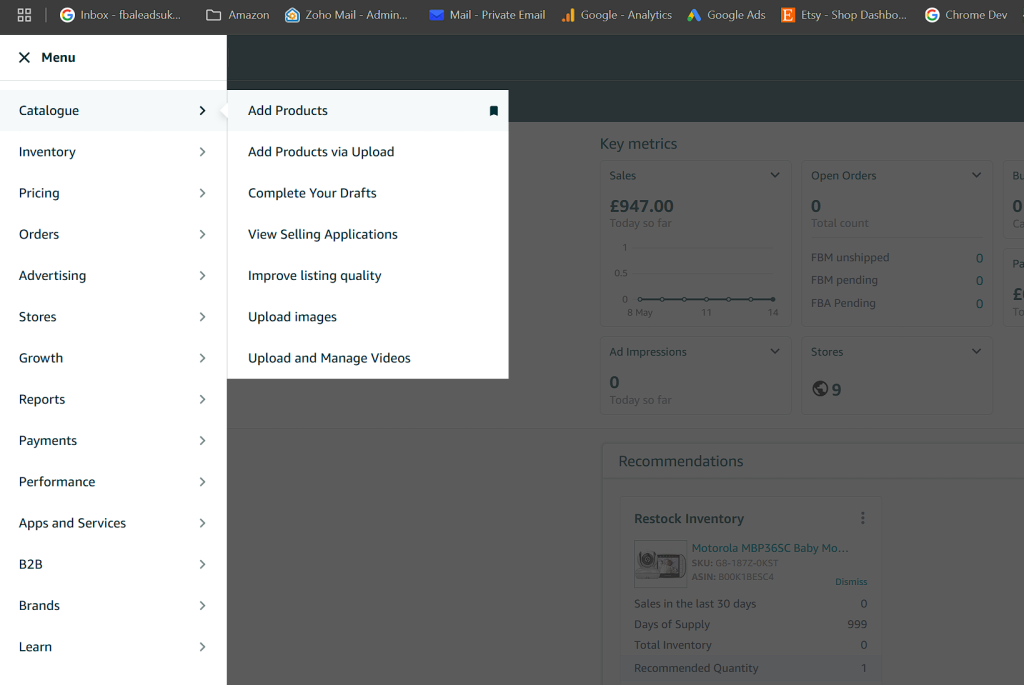Expand the Catalogue menu chevron
Image resolution: width=1024 pixels, height=685 pixels.
(202, 111)
